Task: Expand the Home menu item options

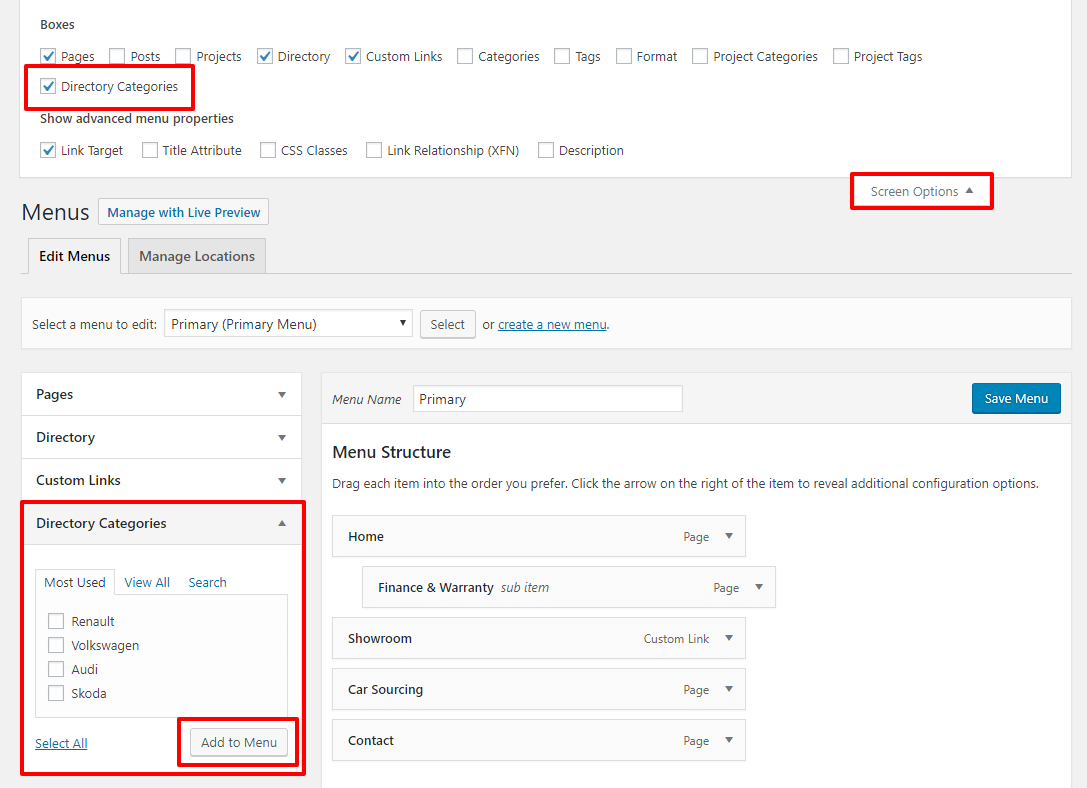Action: coord(729,536)
